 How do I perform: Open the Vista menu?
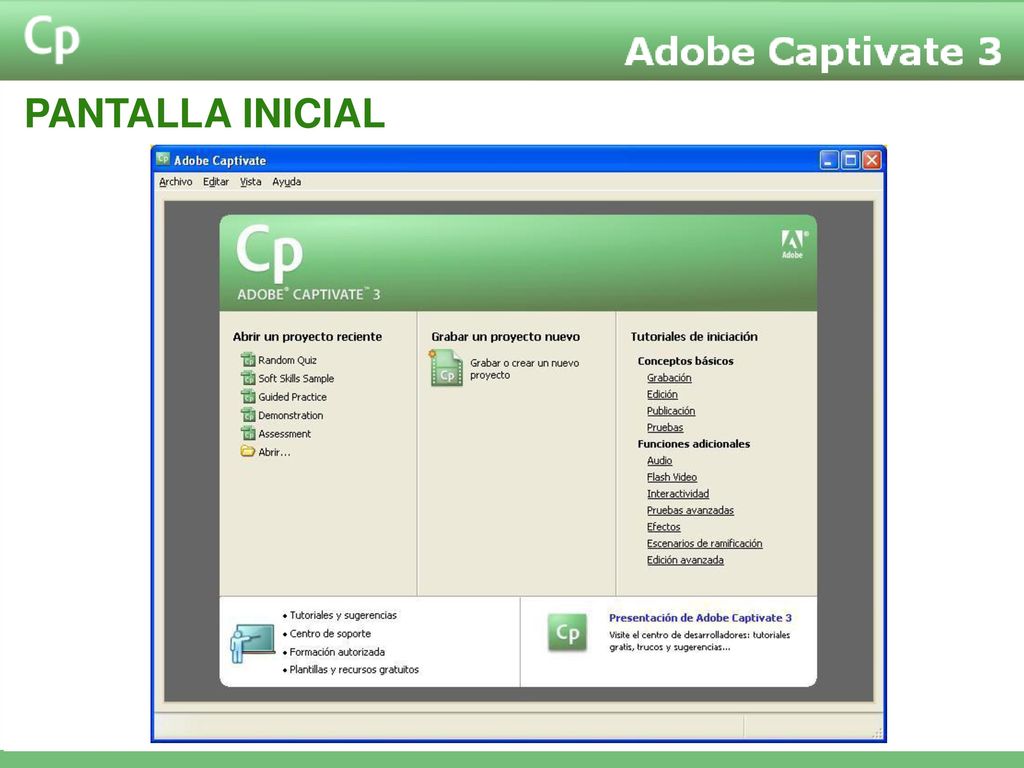coord(250,182)
